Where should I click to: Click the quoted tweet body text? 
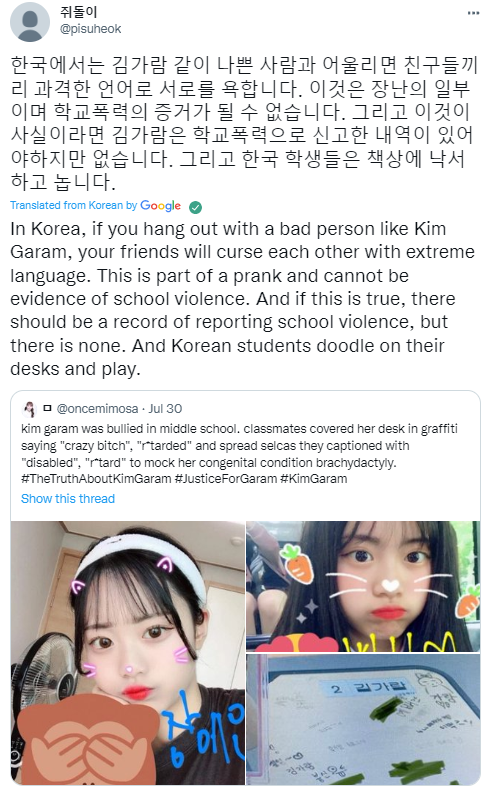click(239, 454)
